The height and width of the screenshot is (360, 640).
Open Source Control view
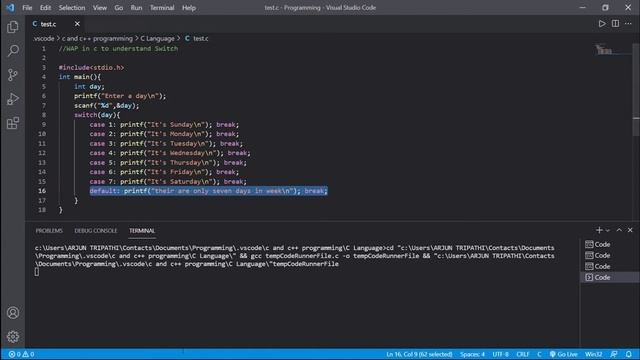13,75
